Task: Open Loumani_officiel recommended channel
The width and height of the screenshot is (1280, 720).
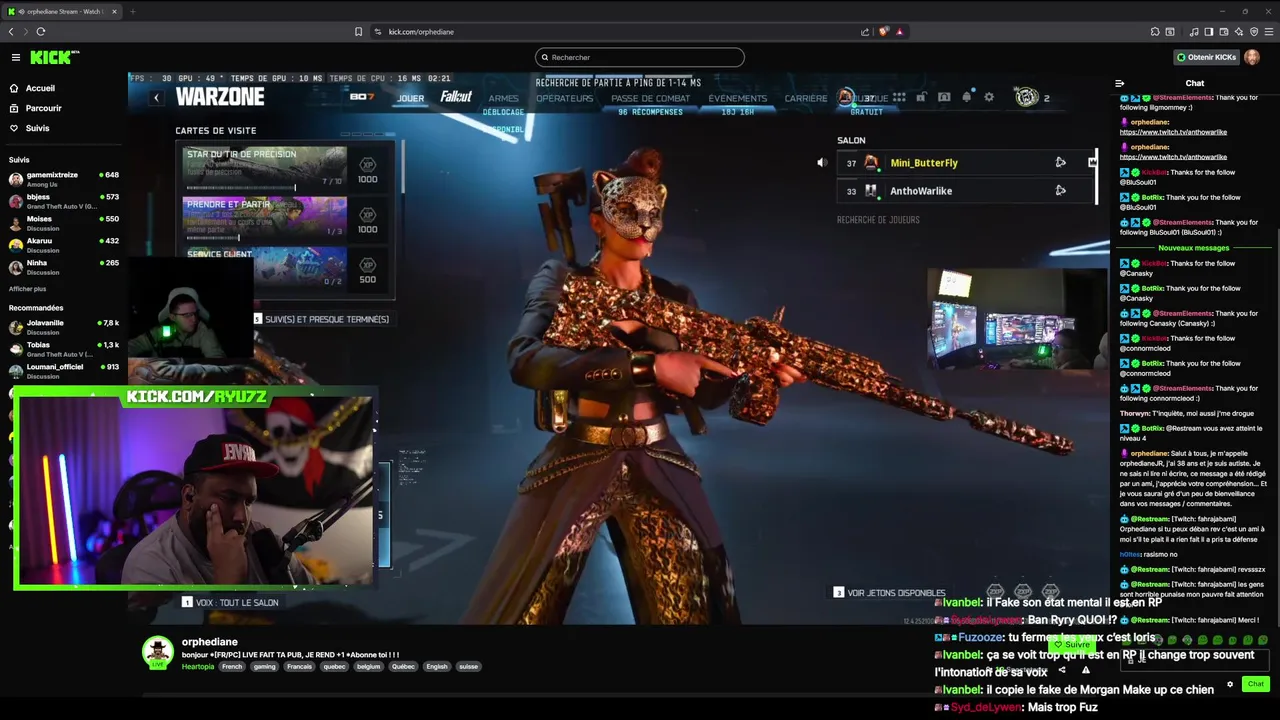Action: [63, 371]
